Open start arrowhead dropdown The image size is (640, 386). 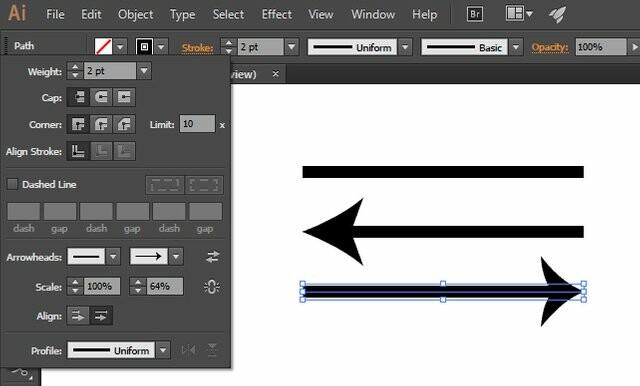[113, 257]
